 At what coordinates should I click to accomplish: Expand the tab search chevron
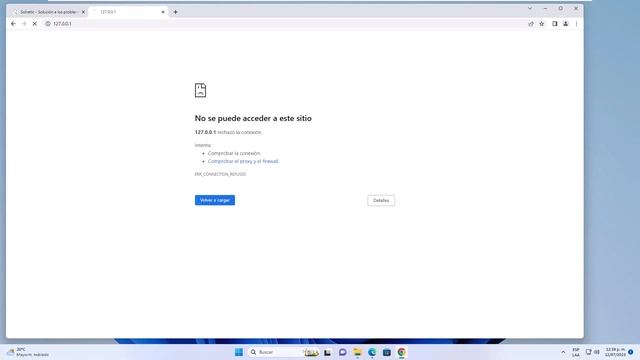click(530, 8)
